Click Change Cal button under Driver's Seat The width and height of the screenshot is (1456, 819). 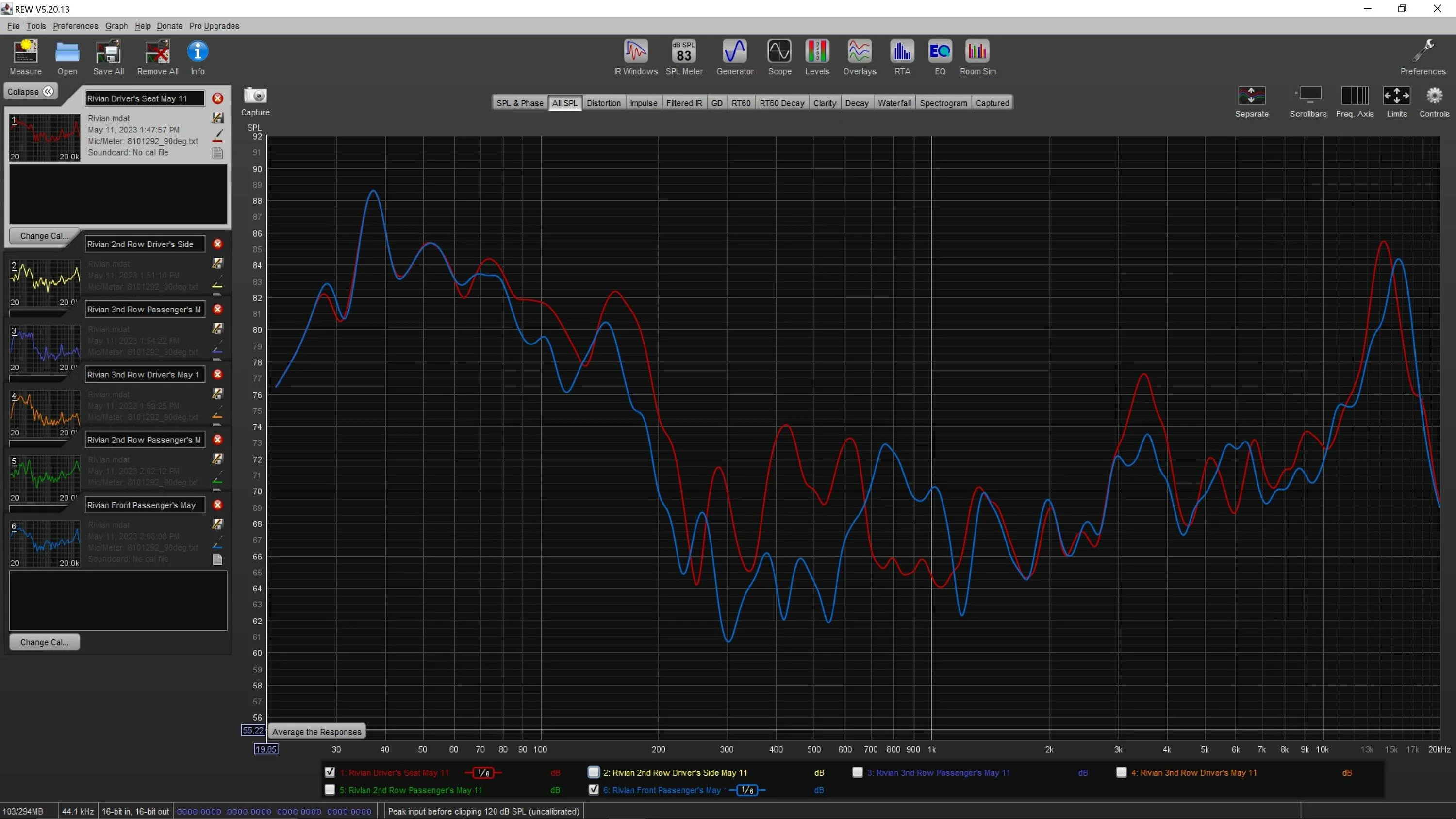coord(44,236)
